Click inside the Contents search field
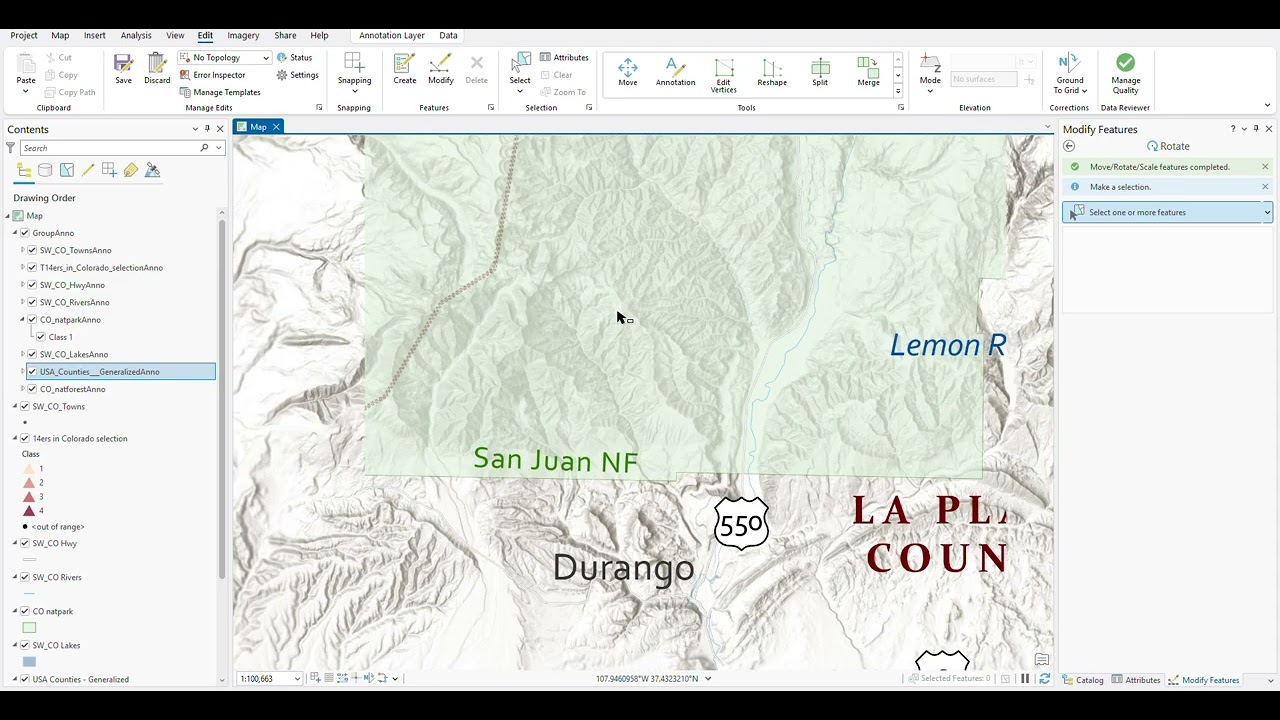The width and height of the screenshot is (1280, 720). pyautogui.click(x=108, y=148)
